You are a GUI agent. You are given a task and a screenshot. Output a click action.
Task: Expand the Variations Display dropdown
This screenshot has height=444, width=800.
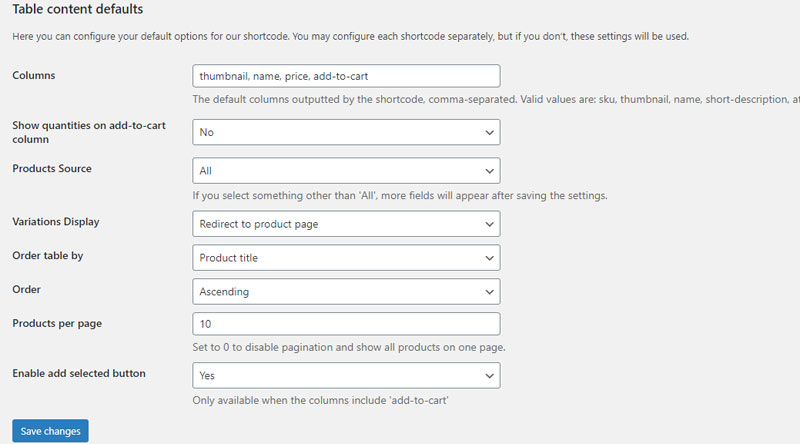click(x=346, y=224)
